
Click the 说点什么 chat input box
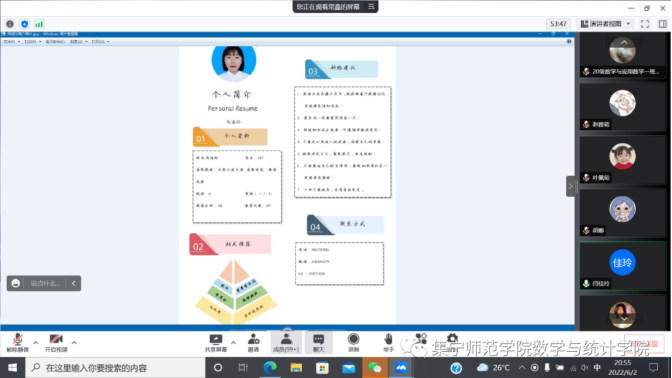point(45,283)
